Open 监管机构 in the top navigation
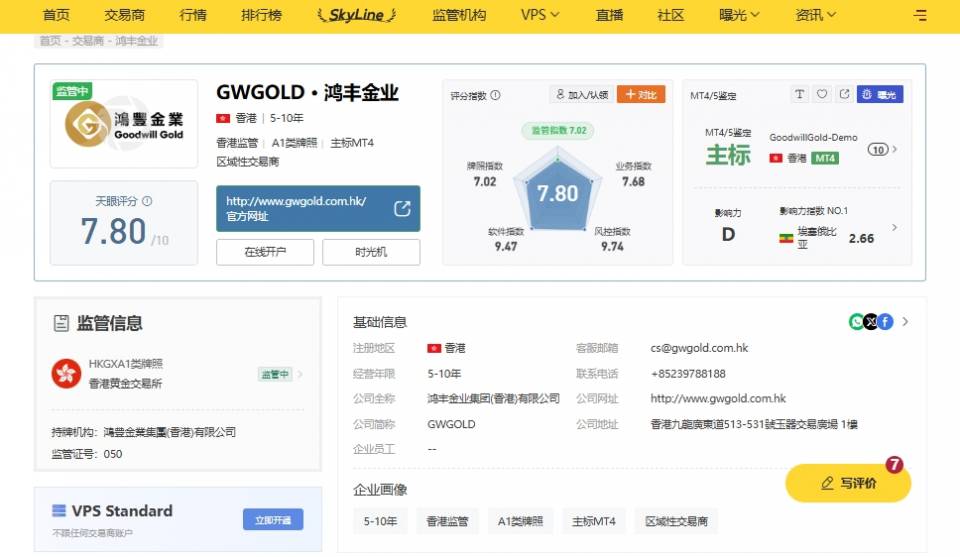Viewport: 960px width, 557px height. pyautogui.click(x=459, y=15)
